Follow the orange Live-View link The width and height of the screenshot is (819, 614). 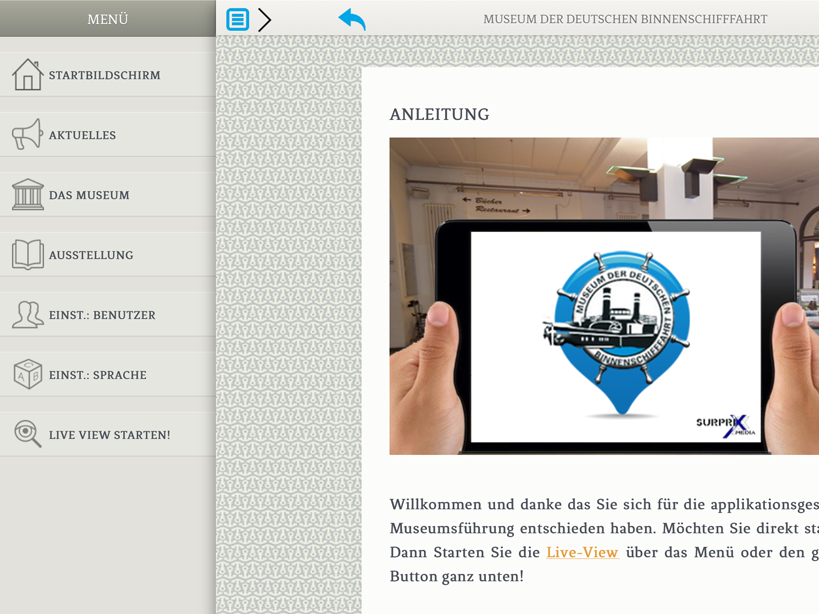tap(582, 552)
